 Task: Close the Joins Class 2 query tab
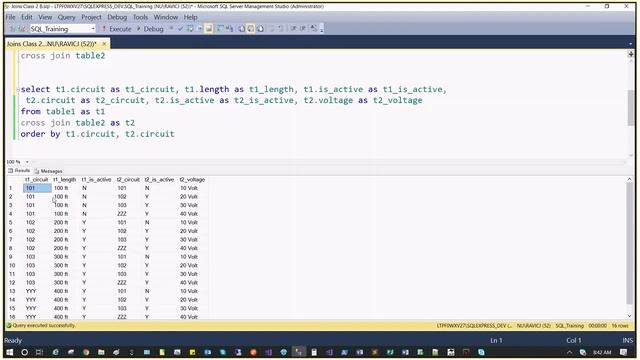pyautogui.click(x=104, y=44)
